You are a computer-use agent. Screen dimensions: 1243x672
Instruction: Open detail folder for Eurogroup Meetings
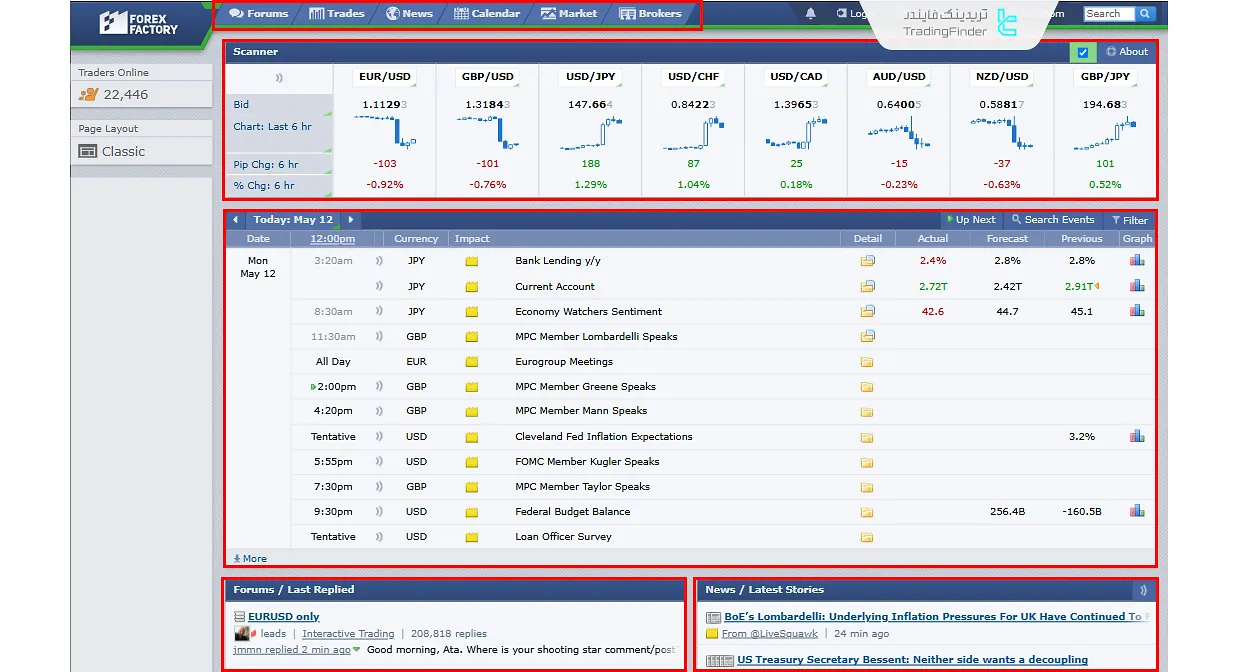click(867, 362)
